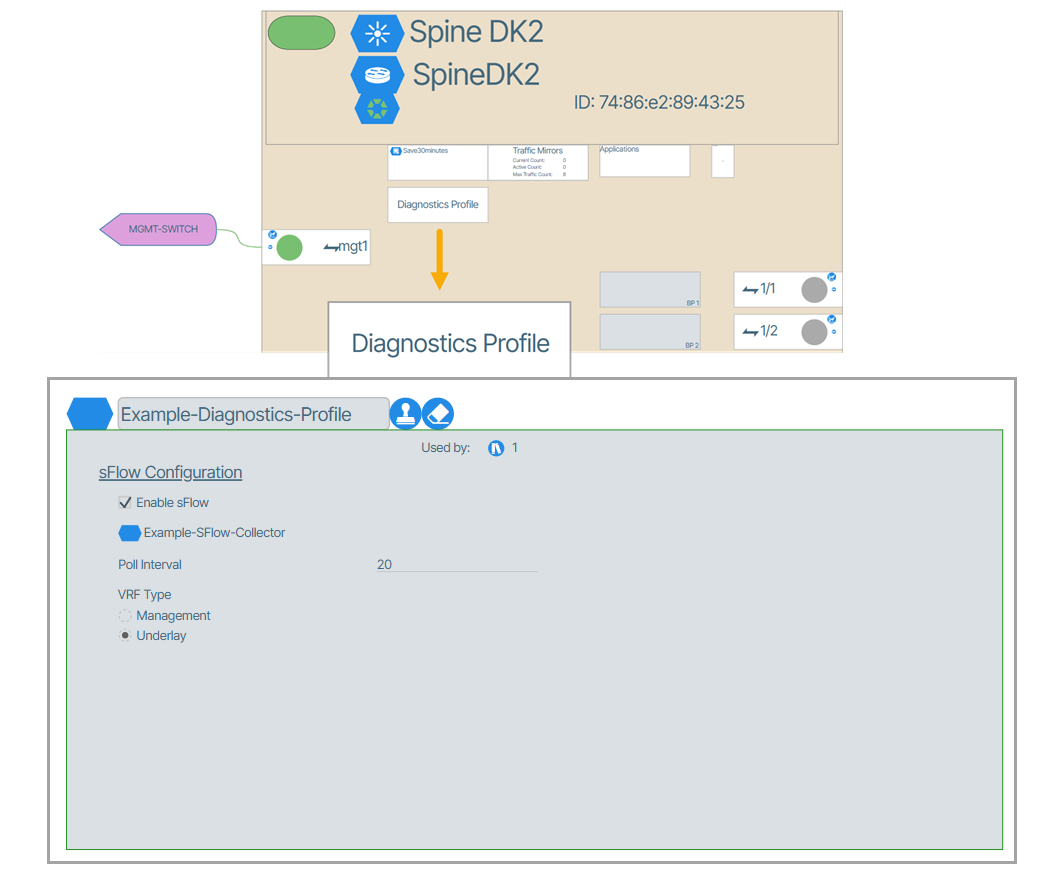Click the Example-SFlow-Collector hexagon icon
1048x883 pixels.
click(x=129, y=533)
